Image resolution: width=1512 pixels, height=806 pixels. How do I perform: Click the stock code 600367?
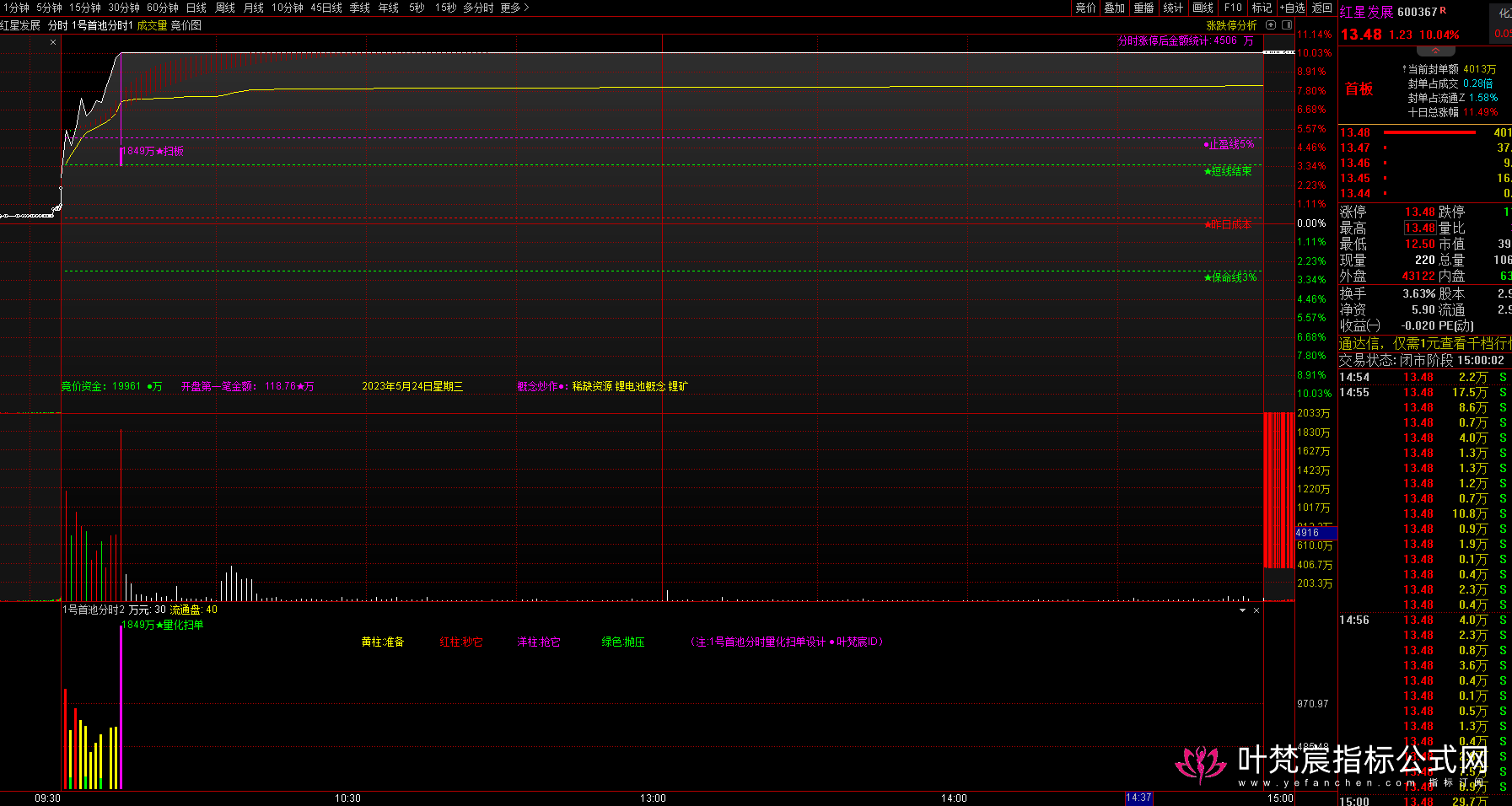coord(1417,12)
